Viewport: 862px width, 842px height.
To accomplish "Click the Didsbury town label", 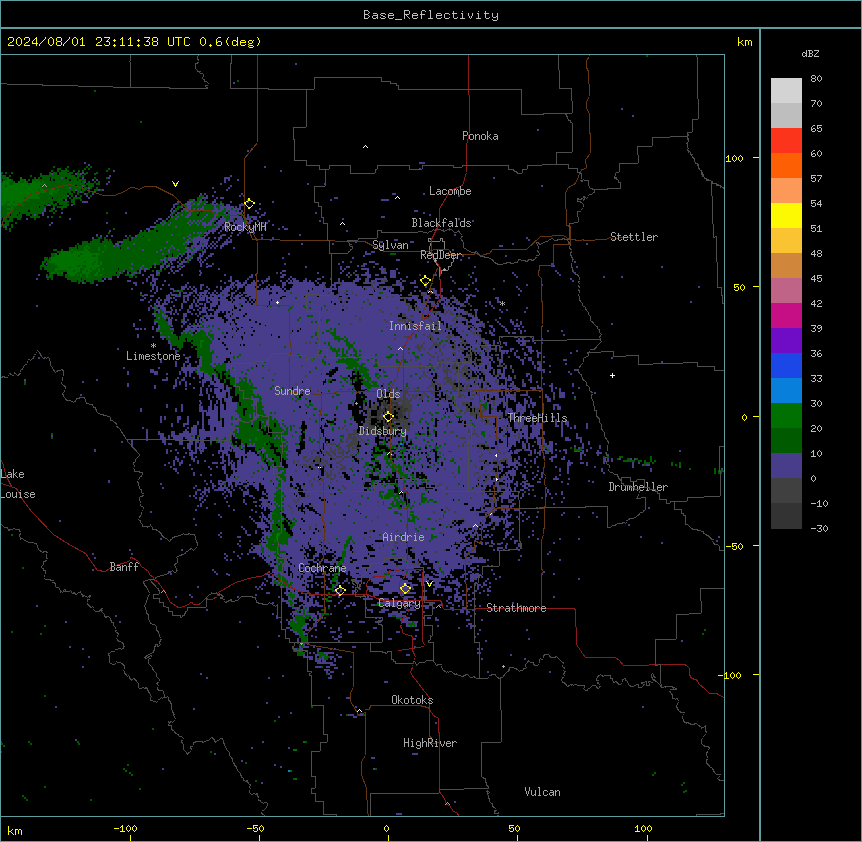I will (383, 431).
